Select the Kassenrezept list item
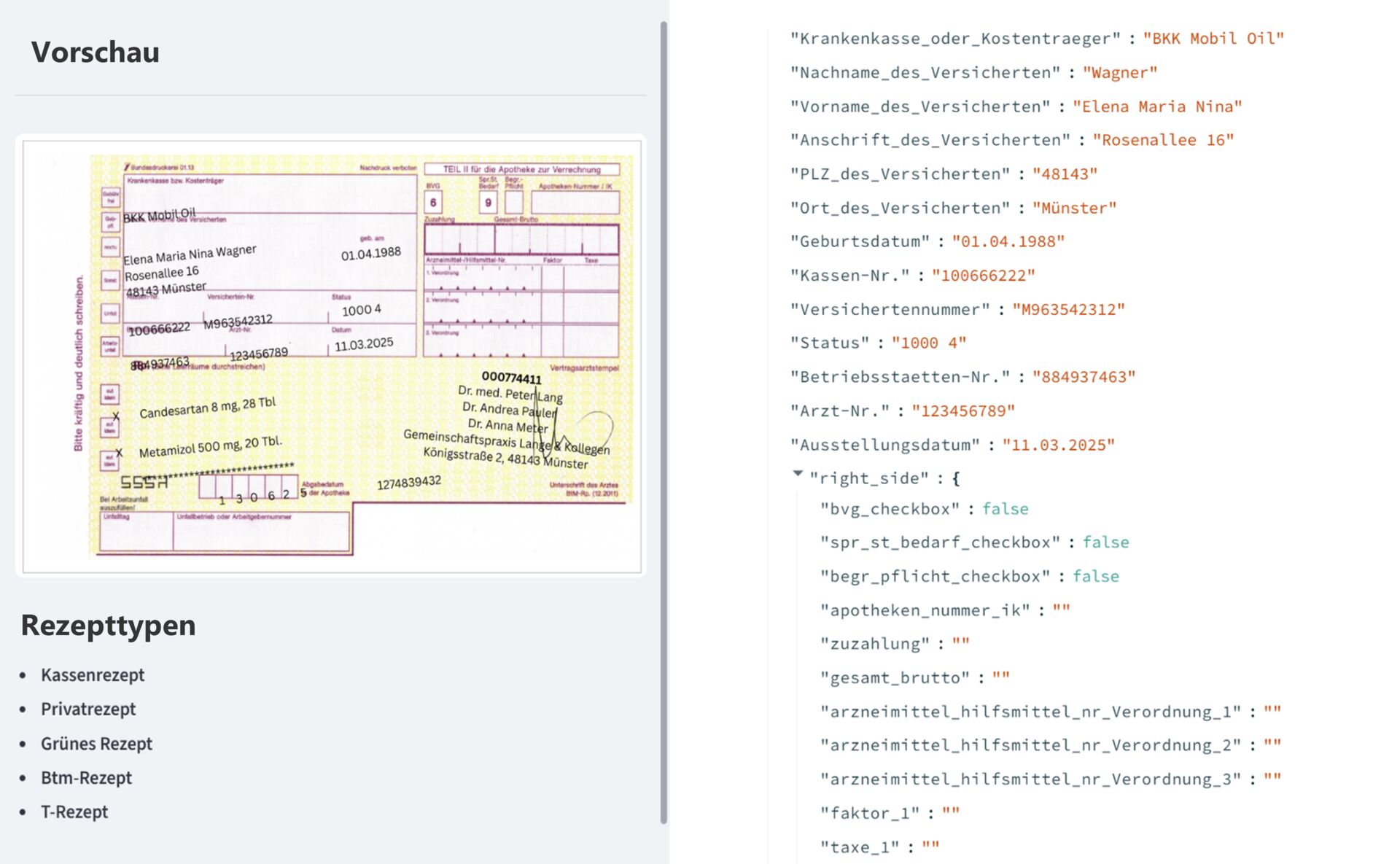 (x=93, y=675)
